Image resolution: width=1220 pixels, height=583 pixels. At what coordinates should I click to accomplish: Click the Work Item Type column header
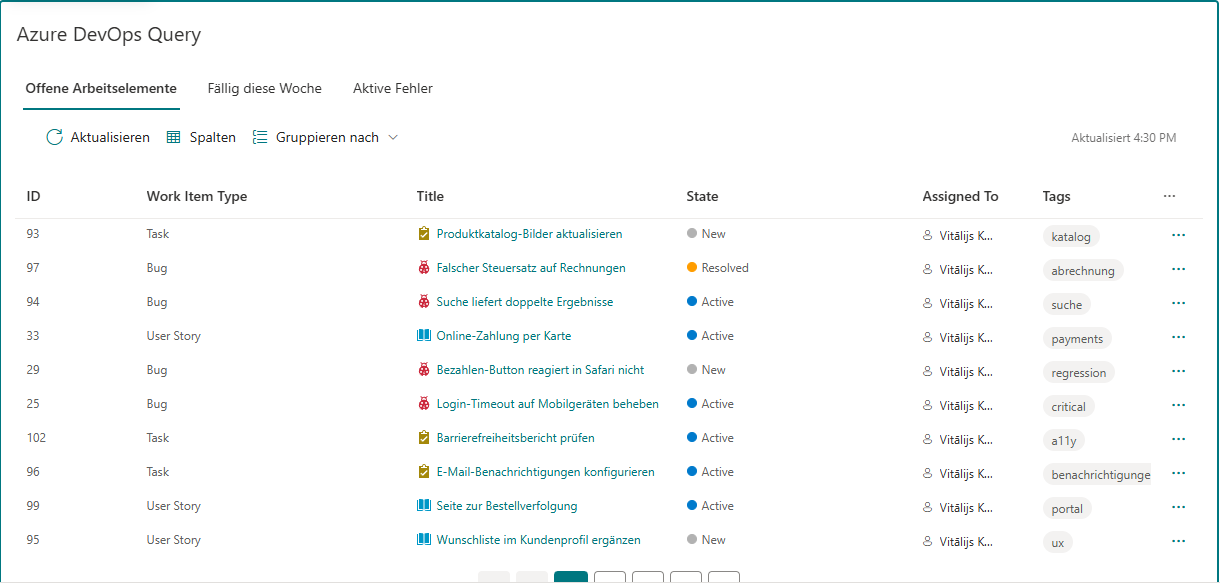[197, 196]
